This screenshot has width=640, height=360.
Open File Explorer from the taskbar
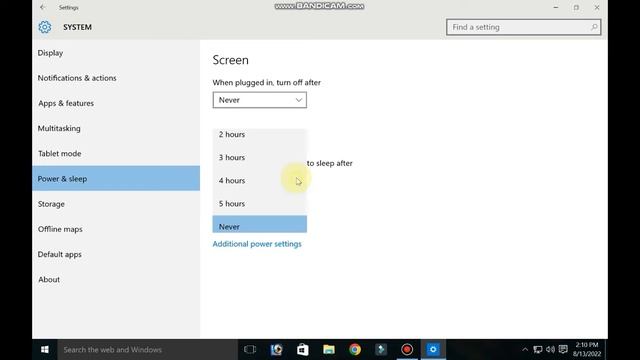point(329,350)
